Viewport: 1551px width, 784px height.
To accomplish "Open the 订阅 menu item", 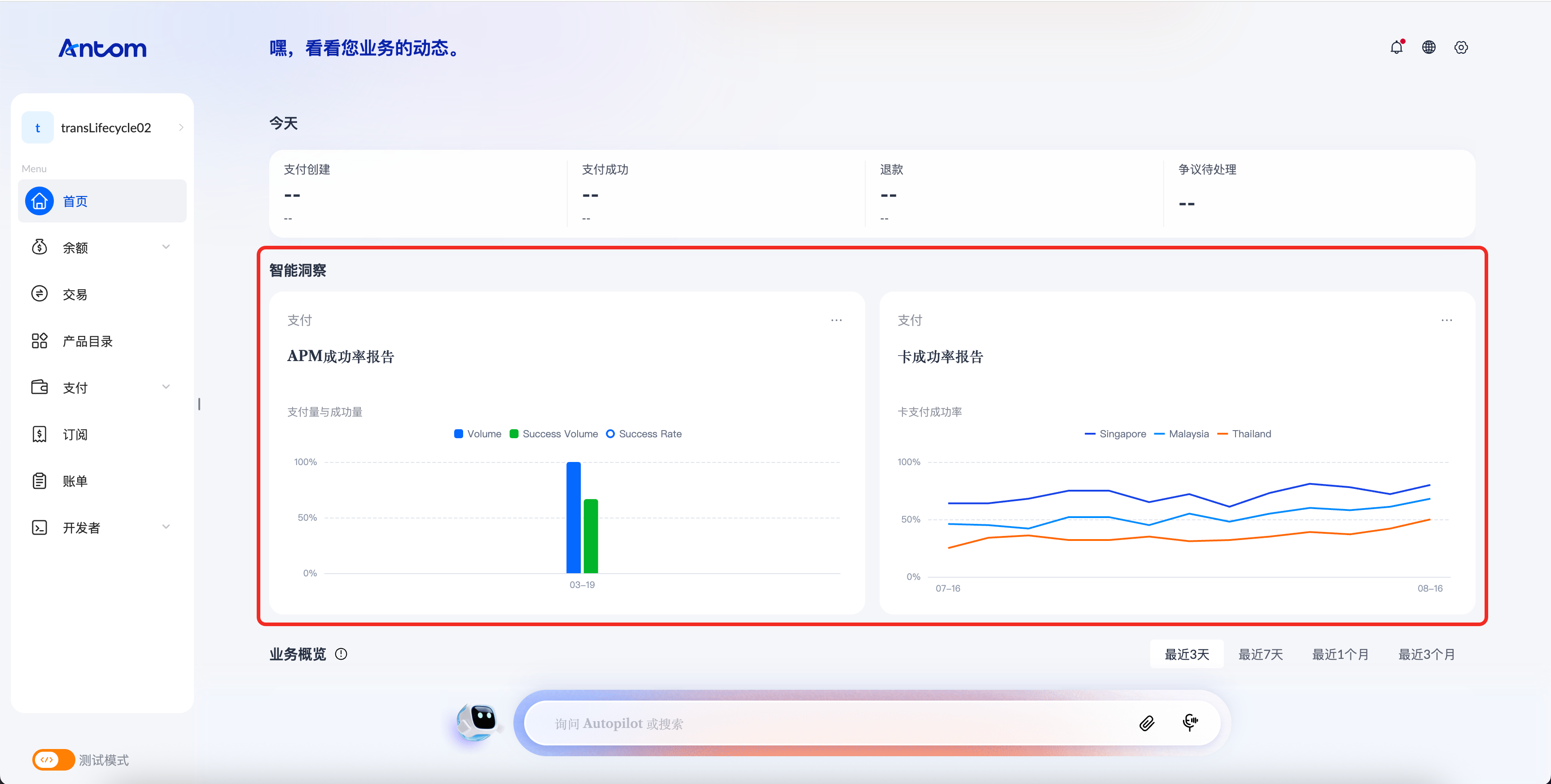I will (102, 434).
